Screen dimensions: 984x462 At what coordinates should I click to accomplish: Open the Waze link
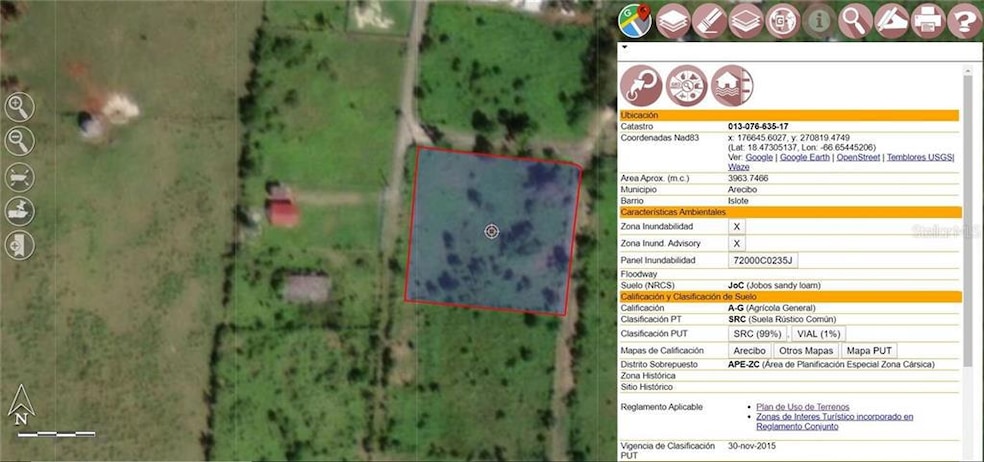point(739,167)
